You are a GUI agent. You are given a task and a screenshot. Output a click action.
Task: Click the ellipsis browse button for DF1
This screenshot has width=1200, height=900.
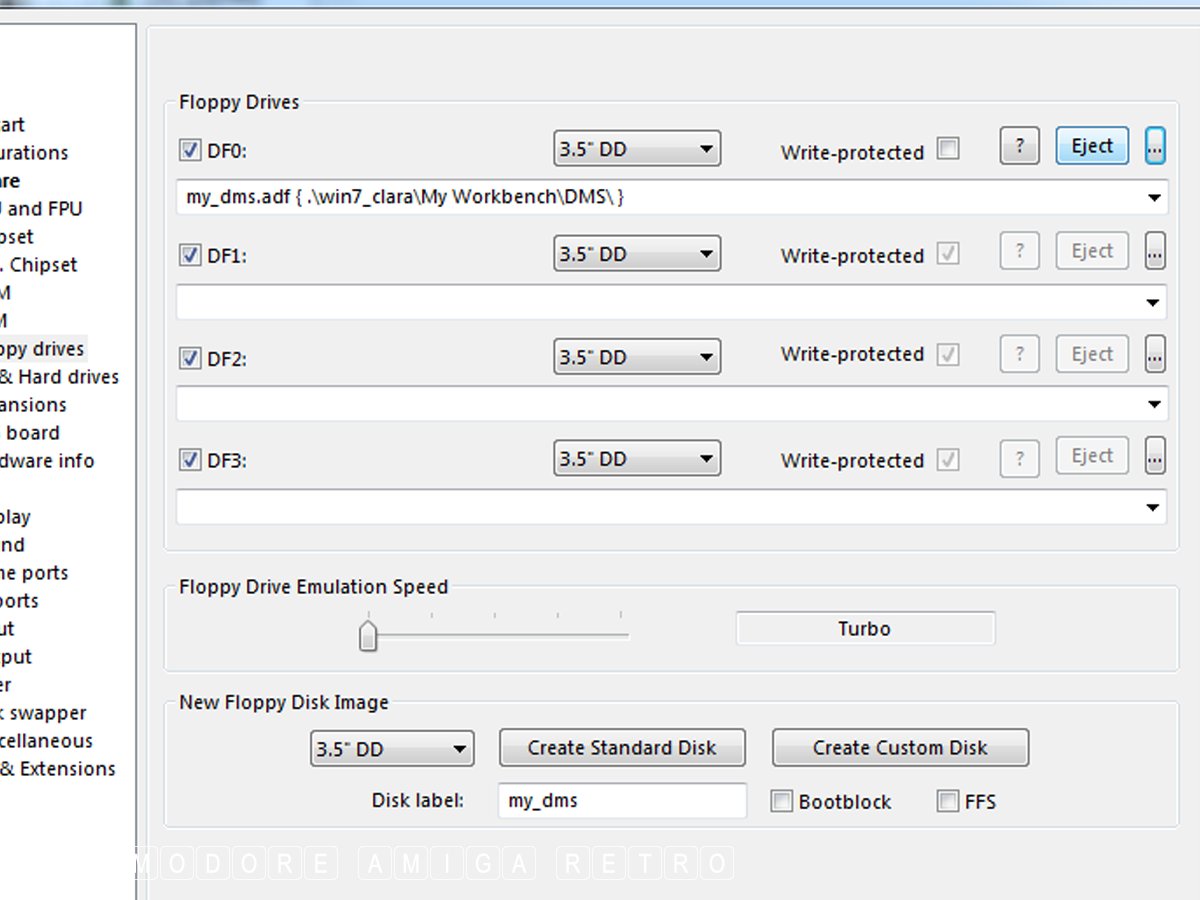[x=1155, y=252]
